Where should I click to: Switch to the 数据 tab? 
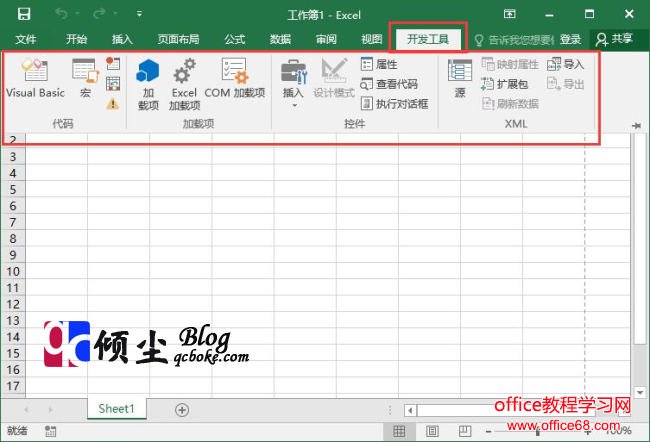pyautogui.click(x=281, y=39)
